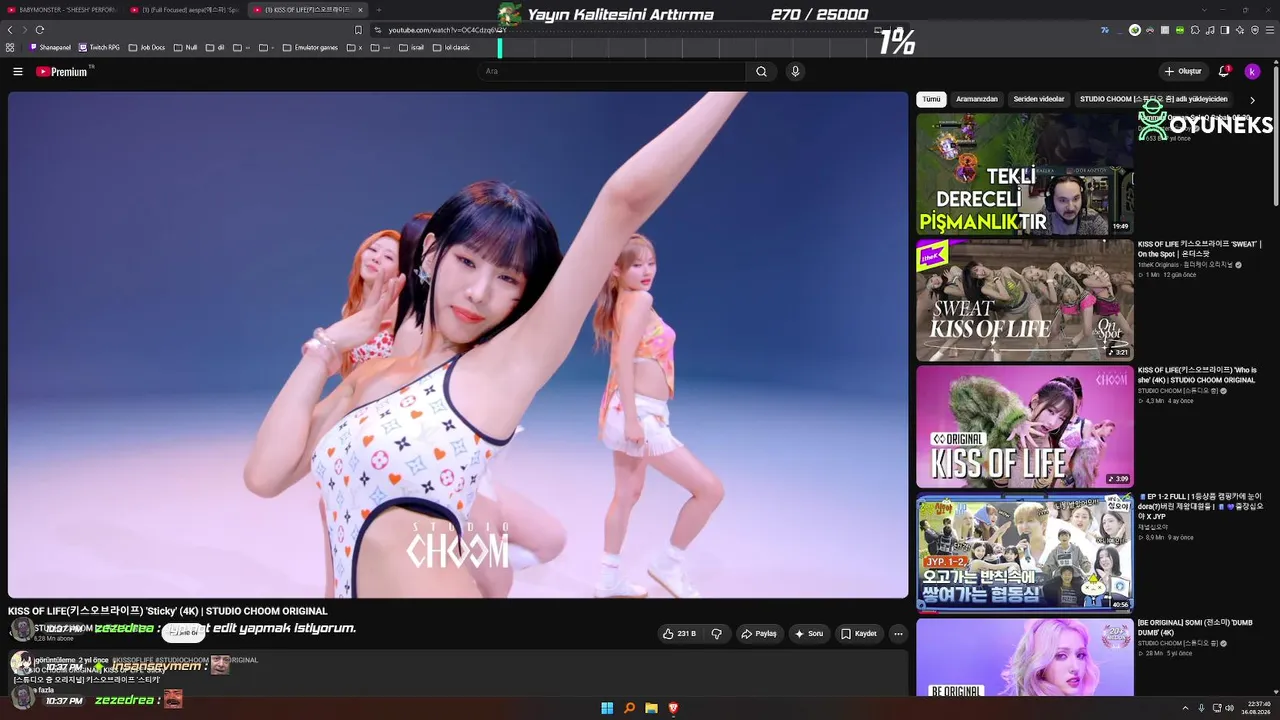Show next filter chips arrow
Screen dimensions: 1280x720
1252,100
